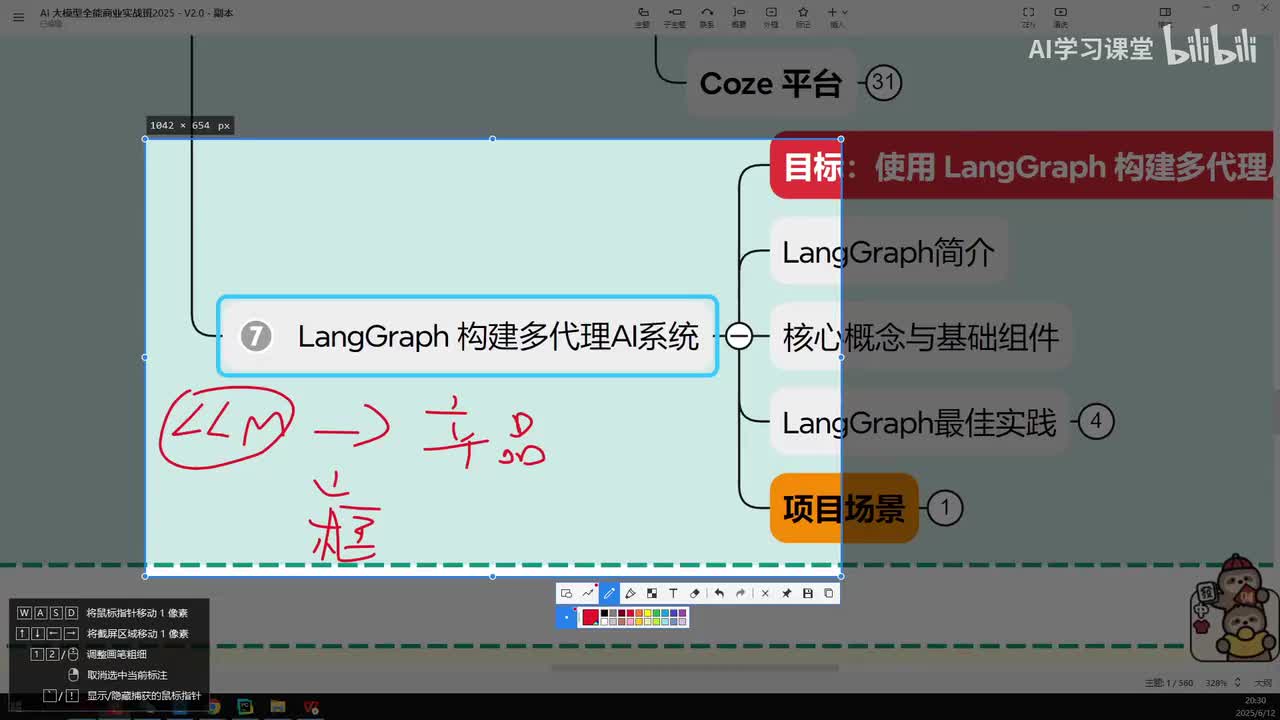Image resolution: width=1280 pixels, height=720 pixels.
Task: Click the Chrome taskbar icon
Action: (213, 707)
